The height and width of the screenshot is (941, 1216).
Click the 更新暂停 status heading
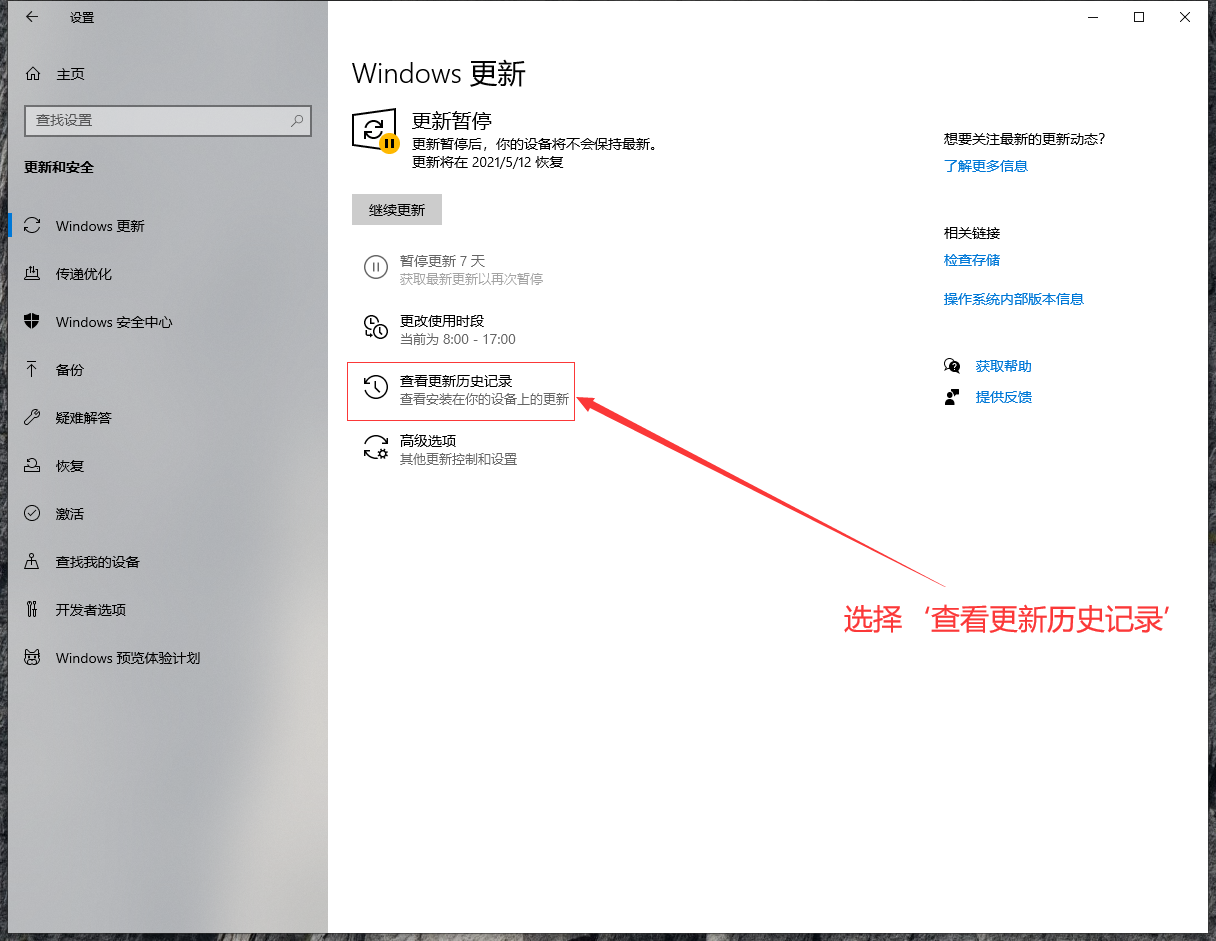coord(452,121)
